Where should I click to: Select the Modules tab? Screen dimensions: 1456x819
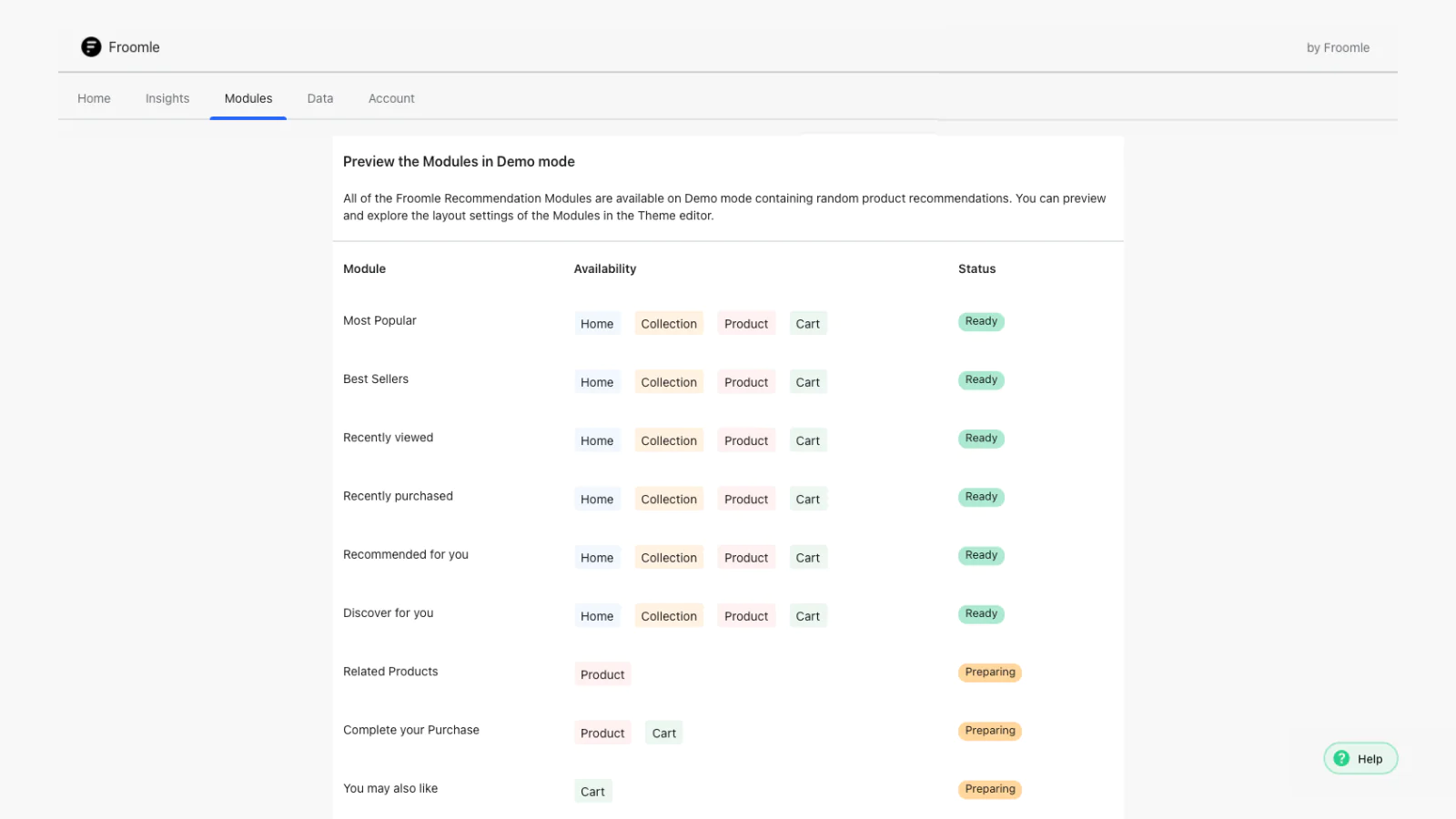[x=248, y=98]
